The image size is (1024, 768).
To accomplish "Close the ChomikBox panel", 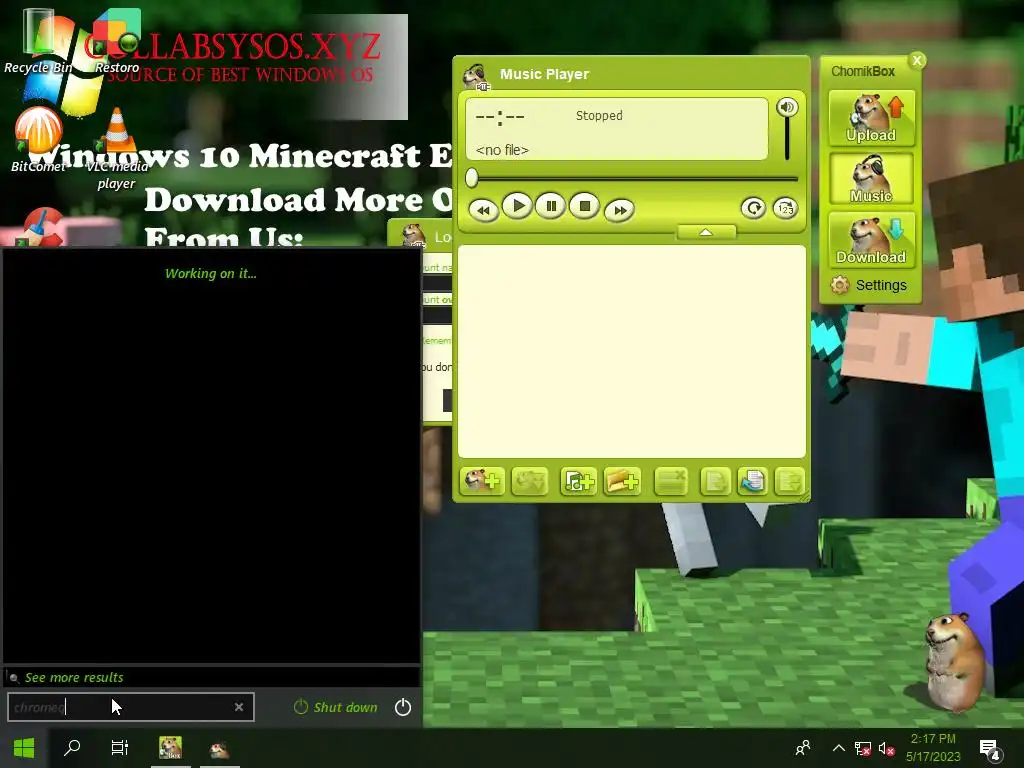I will pos(917,61).
